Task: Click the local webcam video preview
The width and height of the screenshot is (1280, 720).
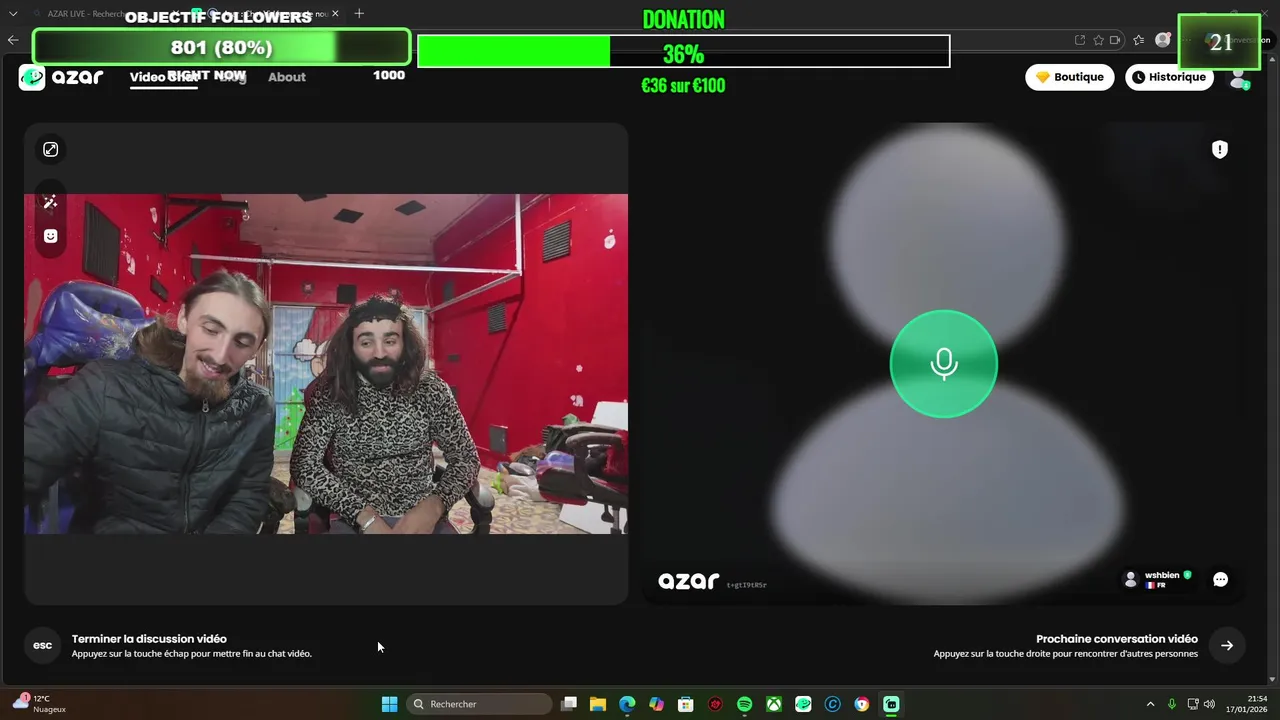Action: pyautogui.click(x=326, y=364)
